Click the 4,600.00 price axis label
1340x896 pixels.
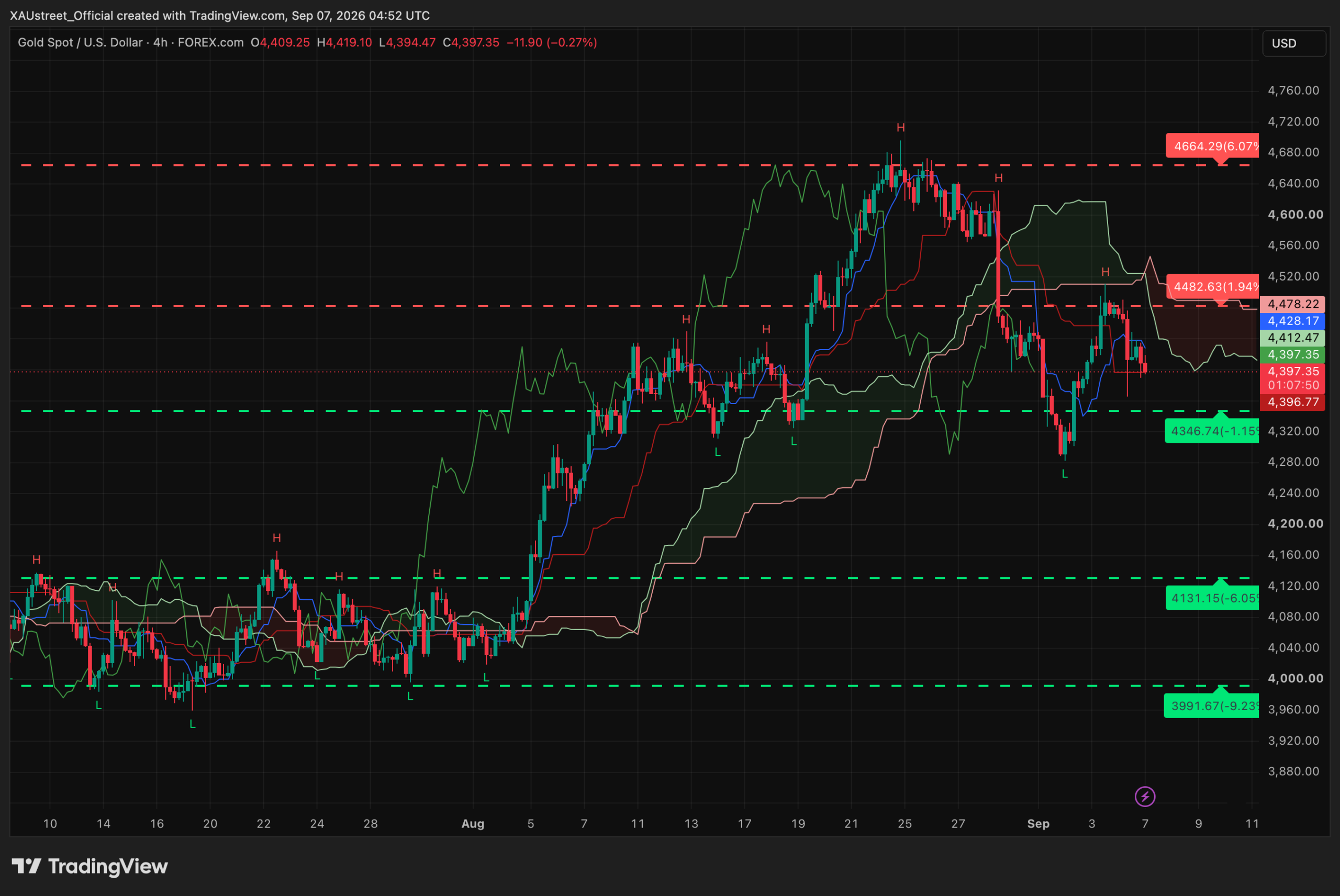click(1295, 214)
